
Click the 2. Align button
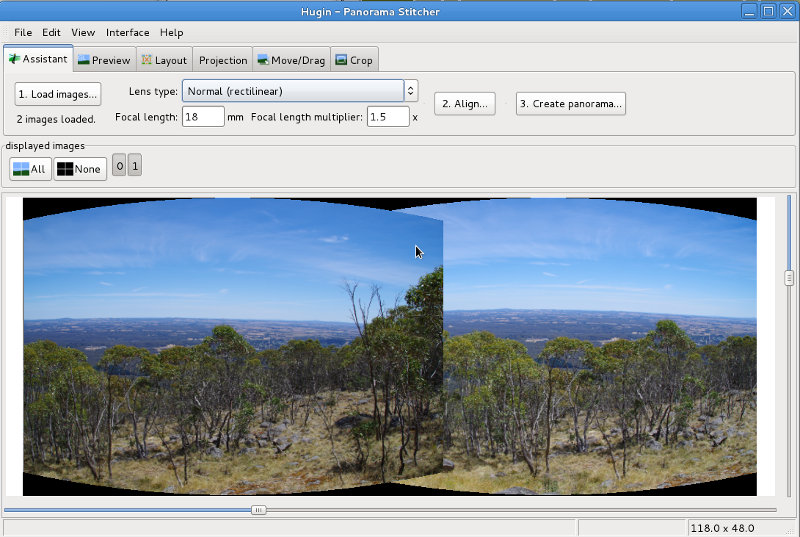[465, 104]
